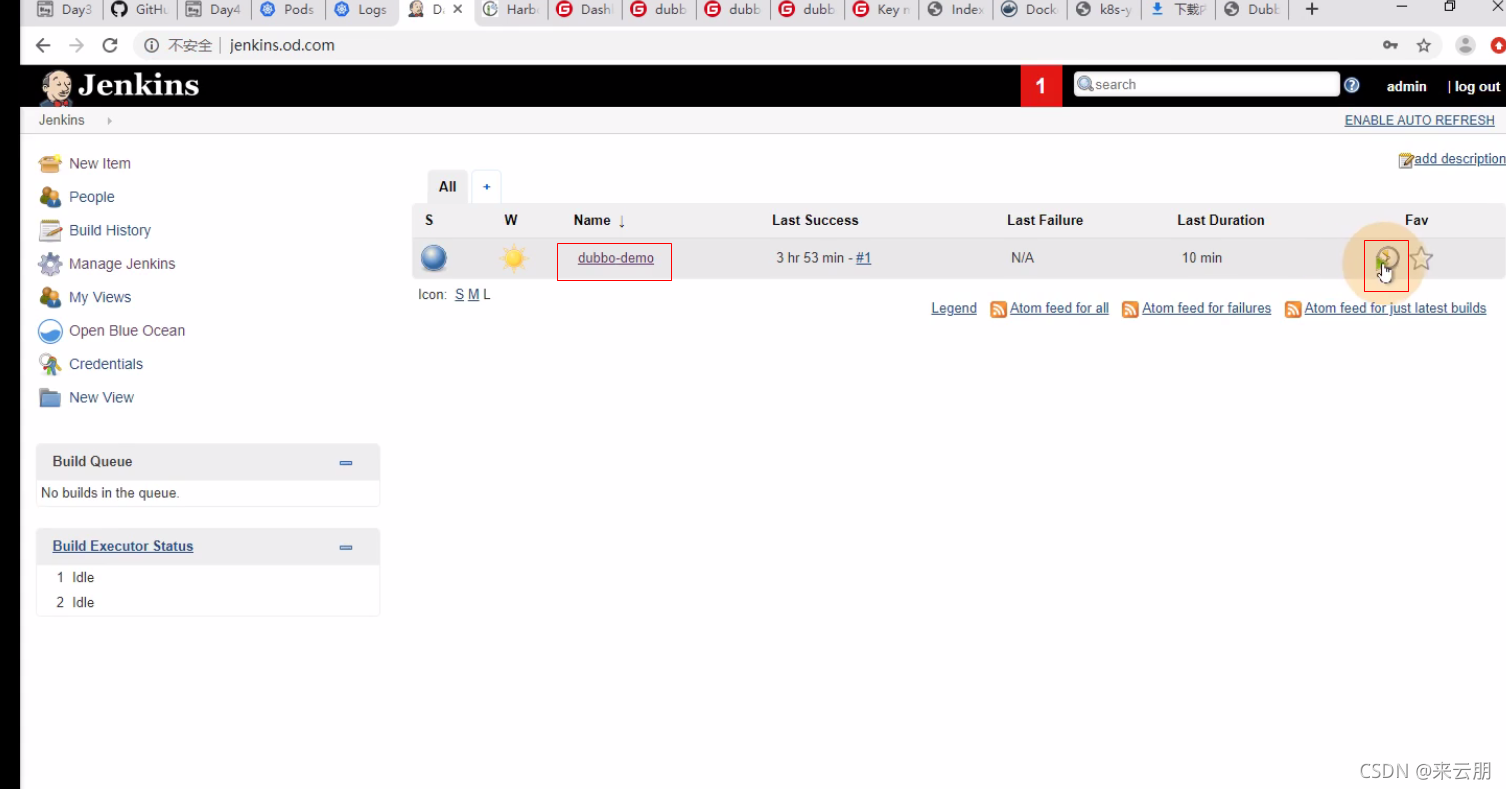Click browser back arrow
The image size is (1506, 789).
[x=42, y=45]
